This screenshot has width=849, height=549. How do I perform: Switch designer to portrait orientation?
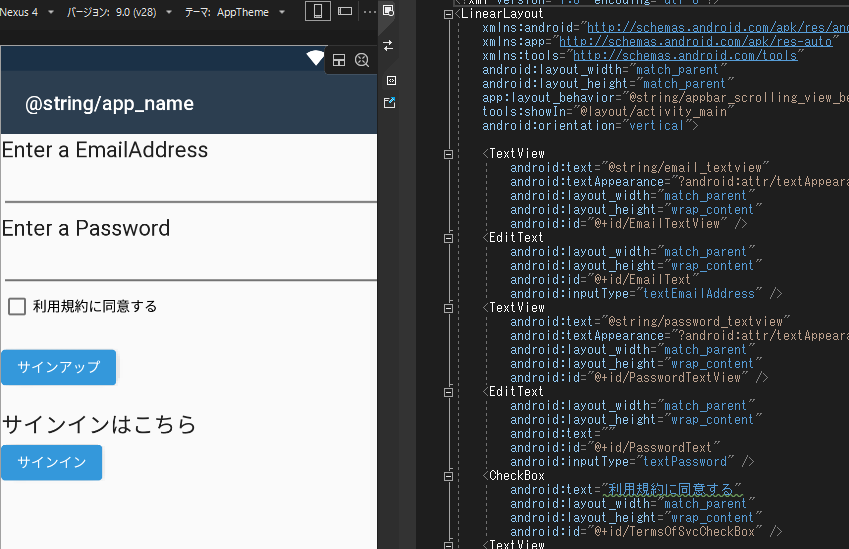[318, 11]
